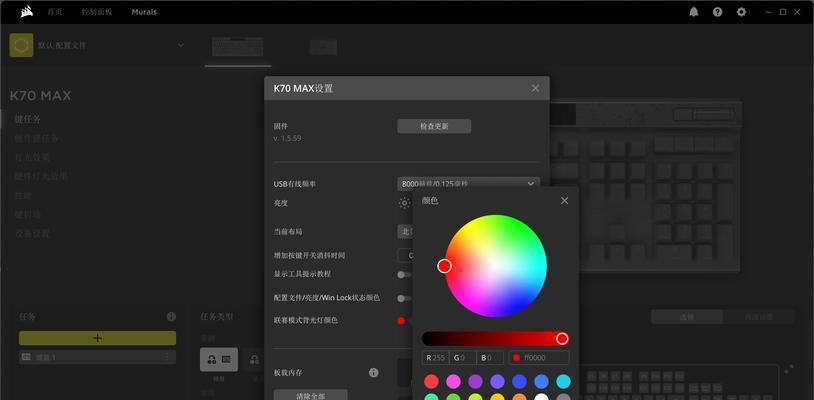Pick the coral red preset swatch

[431, 382]
